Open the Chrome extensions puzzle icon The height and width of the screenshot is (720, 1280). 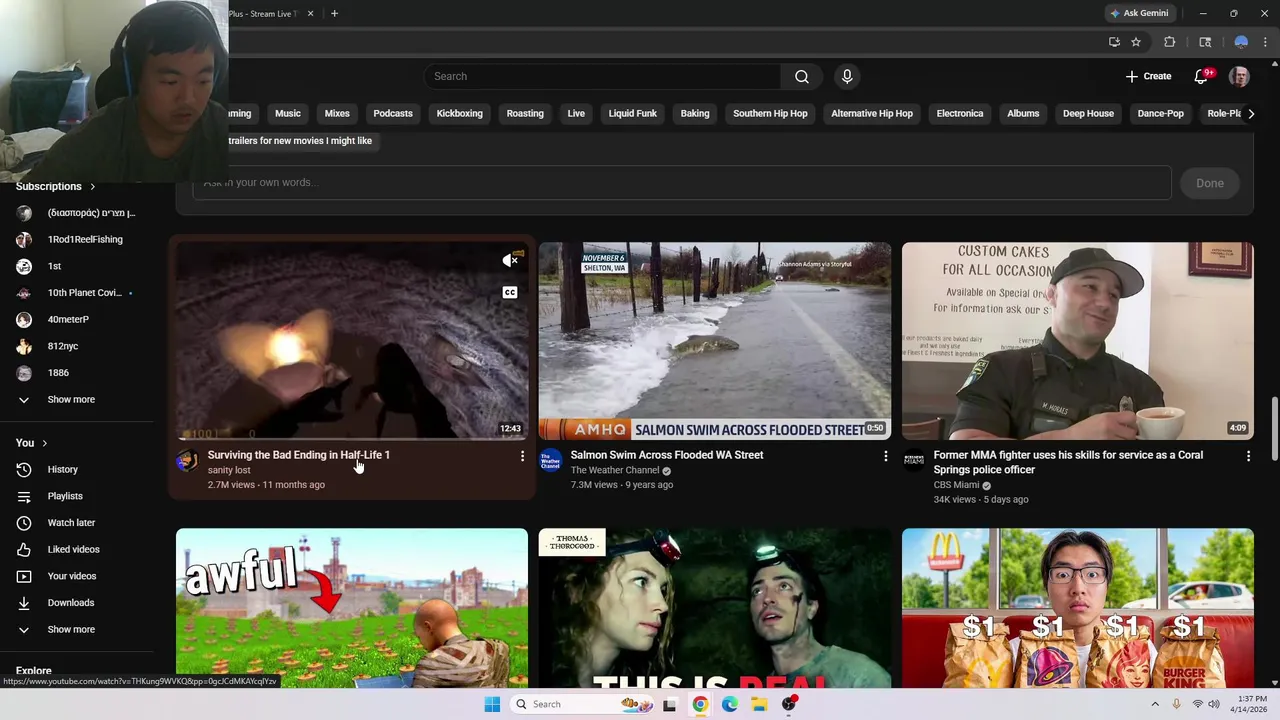click(1169, 42)
